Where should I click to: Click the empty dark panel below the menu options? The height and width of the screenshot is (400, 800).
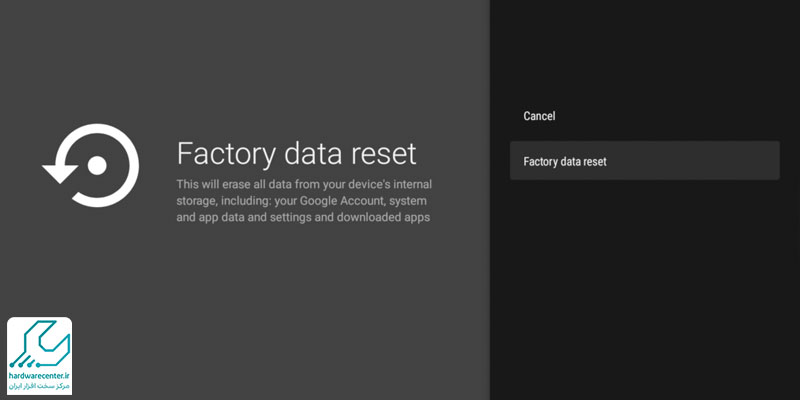tap(644, 291)
